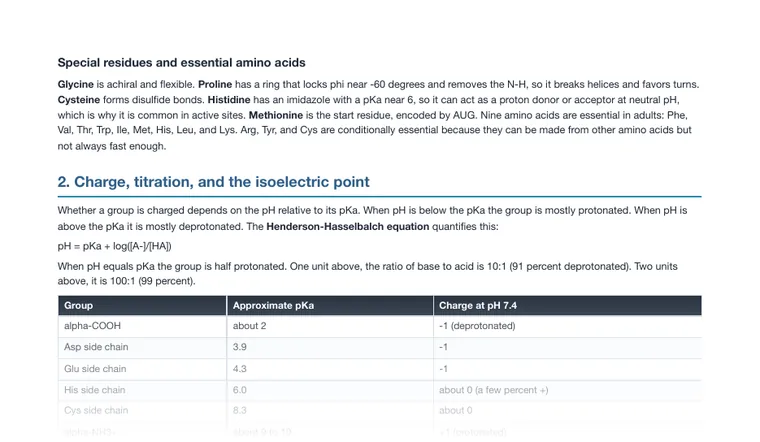
Task: Click the 'Charge, titration, and the isoelectric point' heading
Action: (x=213, y=182)
